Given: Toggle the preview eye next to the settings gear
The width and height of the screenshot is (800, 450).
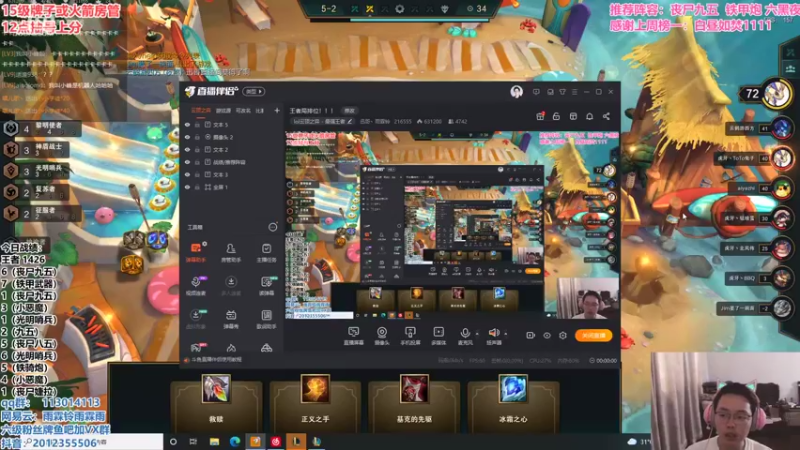Looking at the screenshot, I should [546, 335].
